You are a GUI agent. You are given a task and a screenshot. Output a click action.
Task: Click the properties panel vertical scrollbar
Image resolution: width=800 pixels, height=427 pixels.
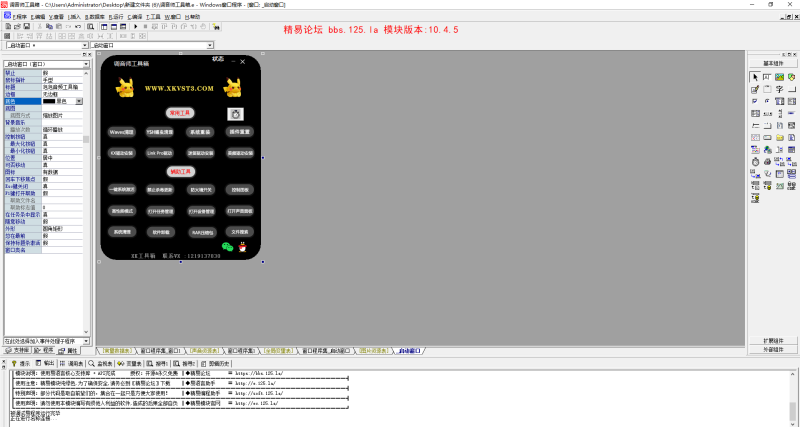[x=86, y=203]
